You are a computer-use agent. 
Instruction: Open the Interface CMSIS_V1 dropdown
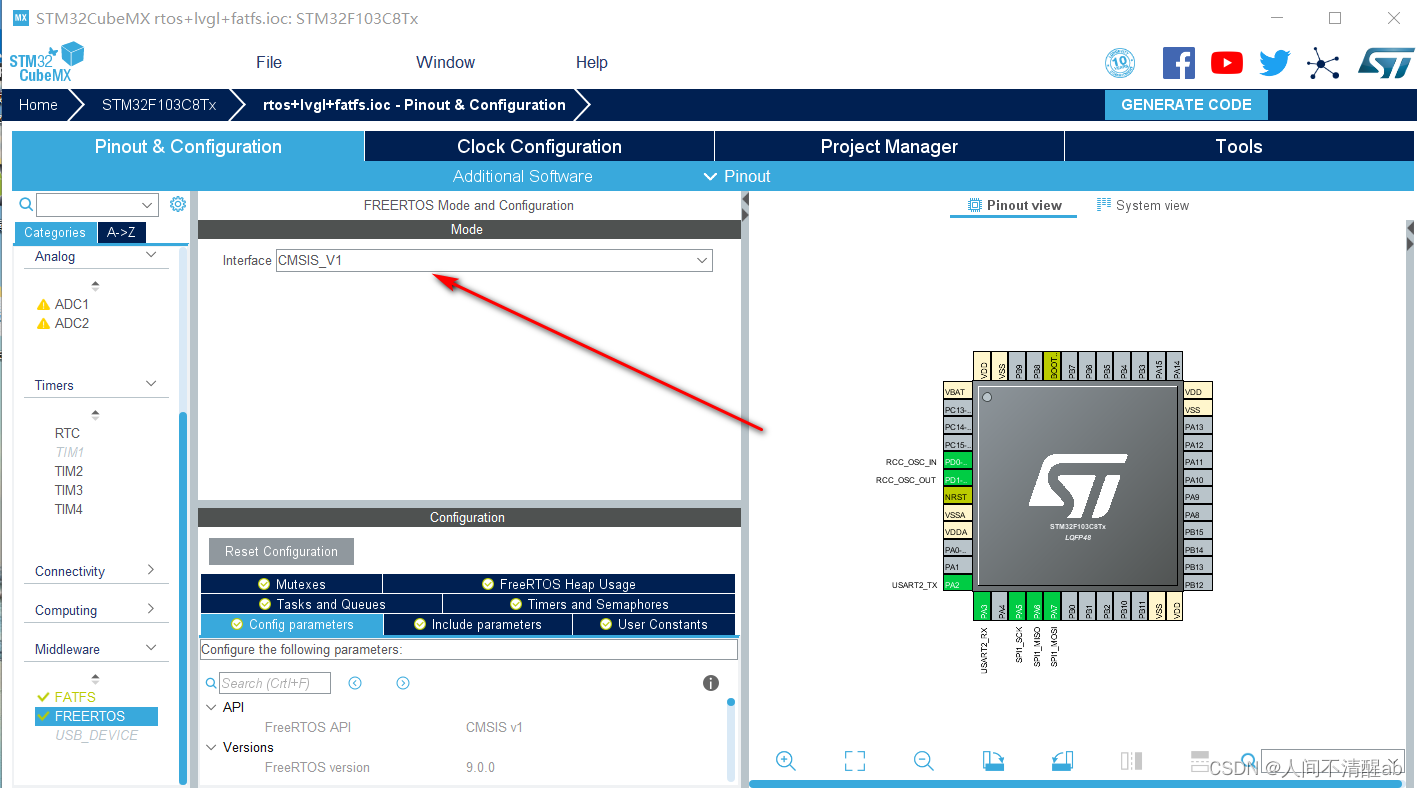(701, 260)
